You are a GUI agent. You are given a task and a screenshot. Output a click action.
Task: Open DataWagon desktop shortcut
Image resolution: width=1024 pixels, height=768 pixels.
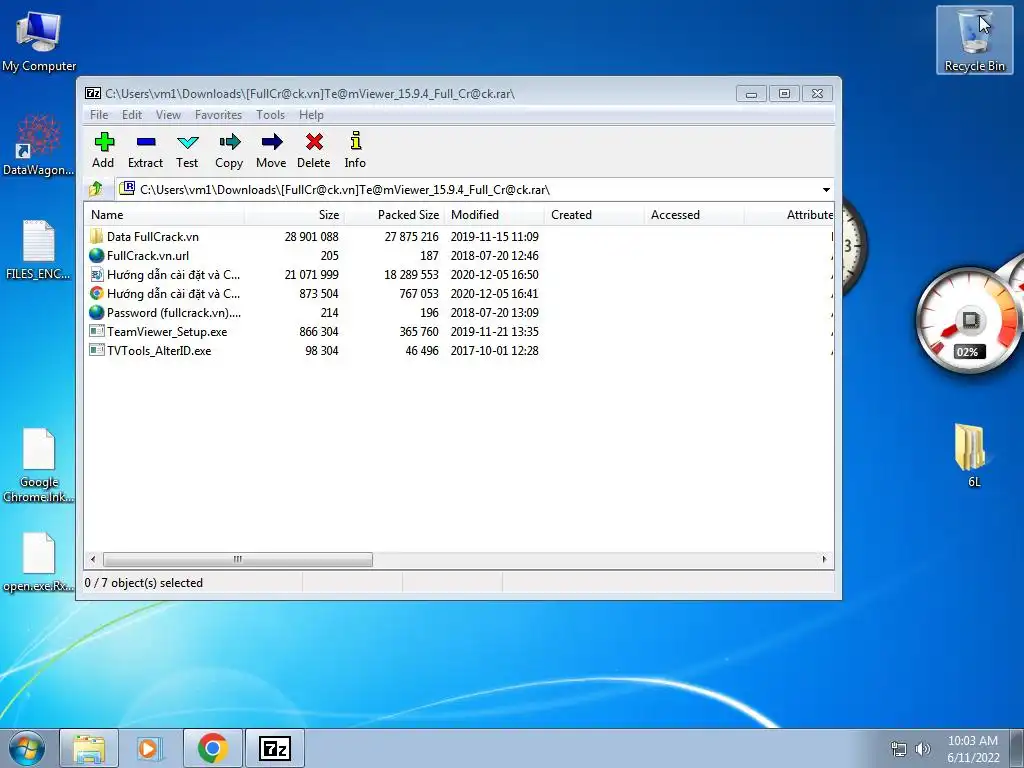click(x=39, y=145)
